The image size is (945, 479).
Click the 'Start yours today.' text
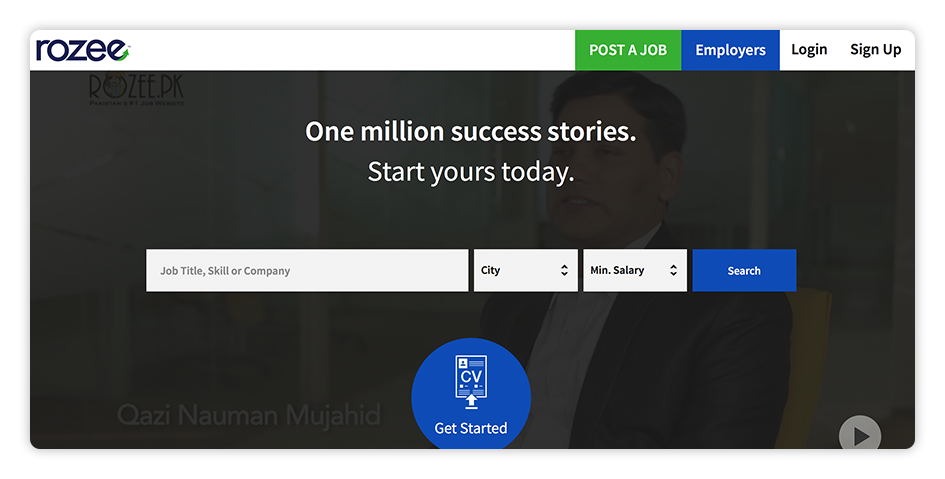(471, 172)
